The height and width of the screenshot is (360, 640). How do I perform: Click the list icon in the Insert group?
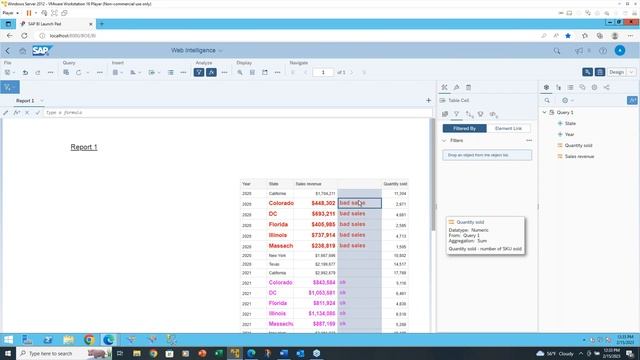point(171,73)
